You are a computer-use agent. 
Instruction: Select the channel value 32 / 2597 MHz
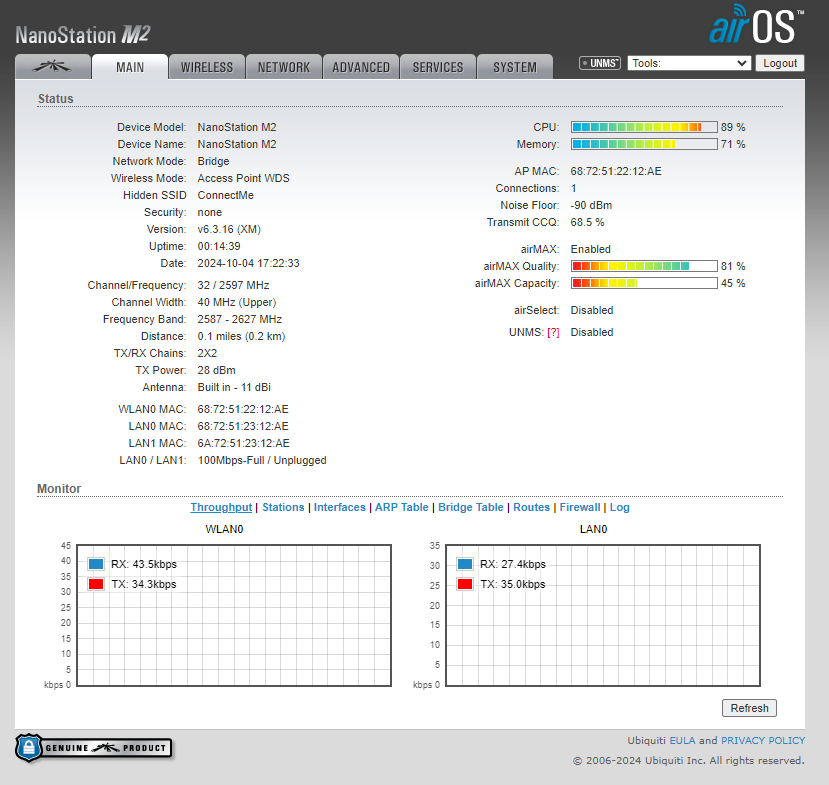(233, 285)
